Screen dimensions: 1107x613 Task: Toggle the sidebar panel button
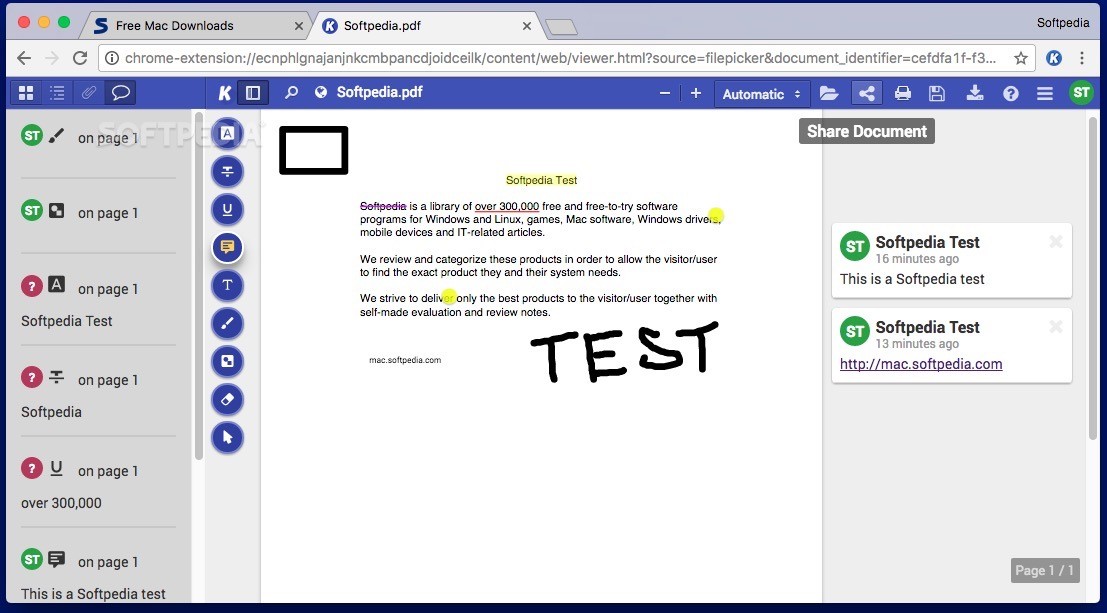coord(253,93)
